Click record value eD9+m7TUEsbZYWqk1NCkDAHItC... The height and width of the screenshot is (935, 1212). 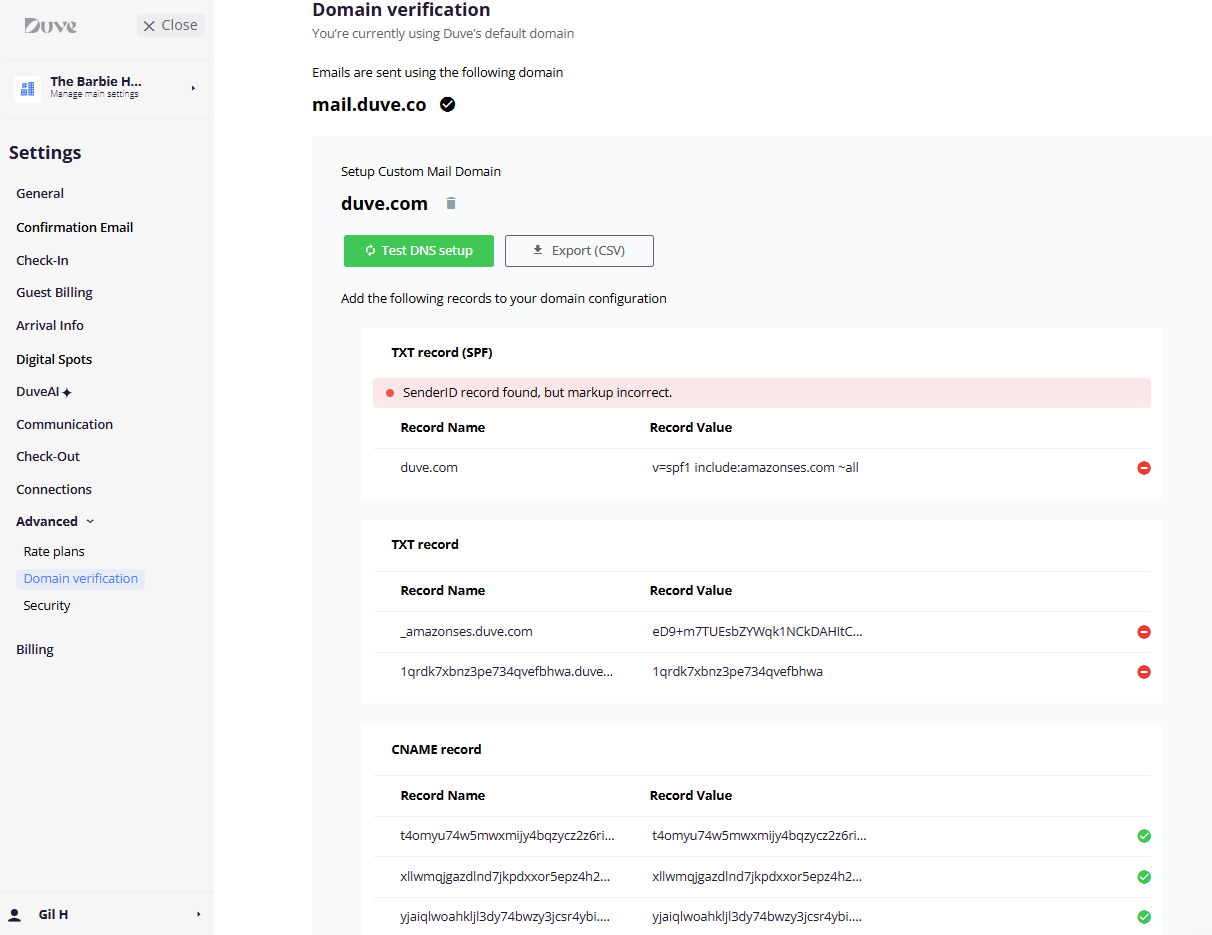click(x=757, y=631)
